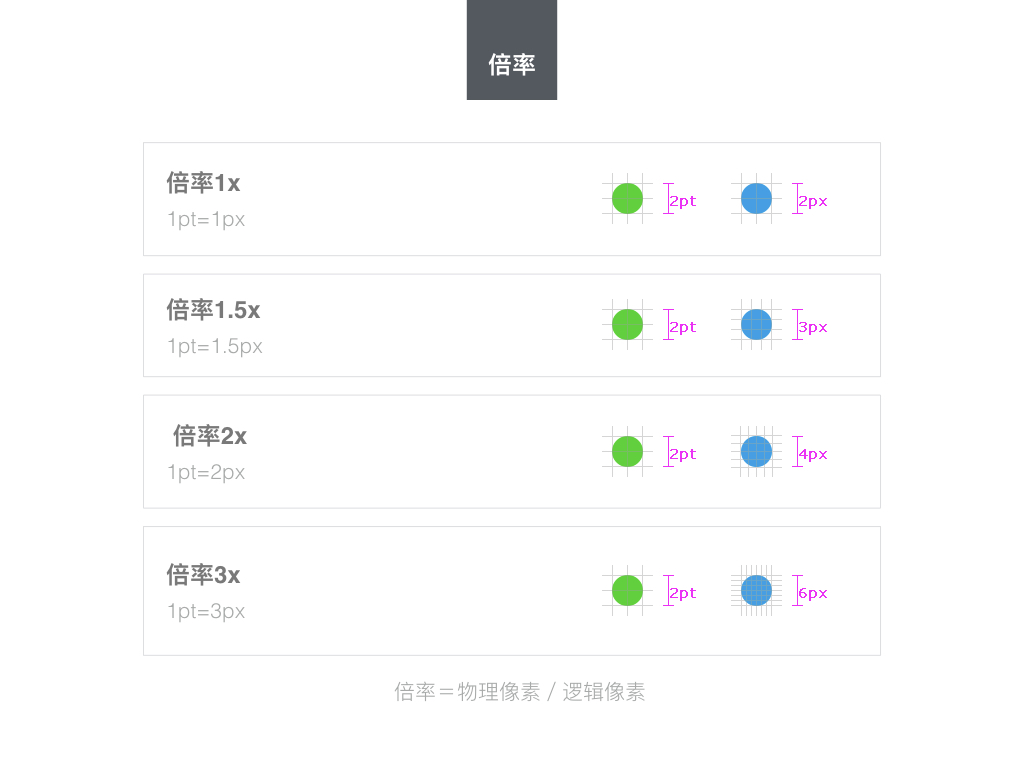Click the blue circle in the 倍率1x row
This screenshot has width=1024, height=768.
click(756, 199)
